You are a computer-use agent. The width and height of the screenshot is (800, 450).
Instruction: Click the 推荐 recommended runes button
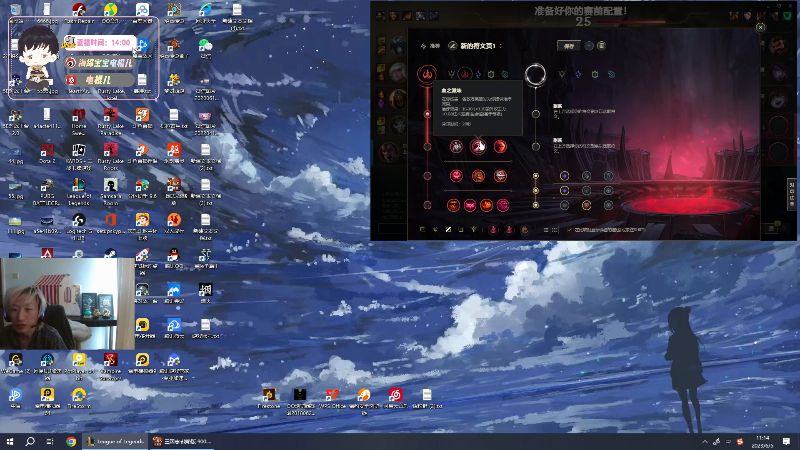(x=431, y=46)
